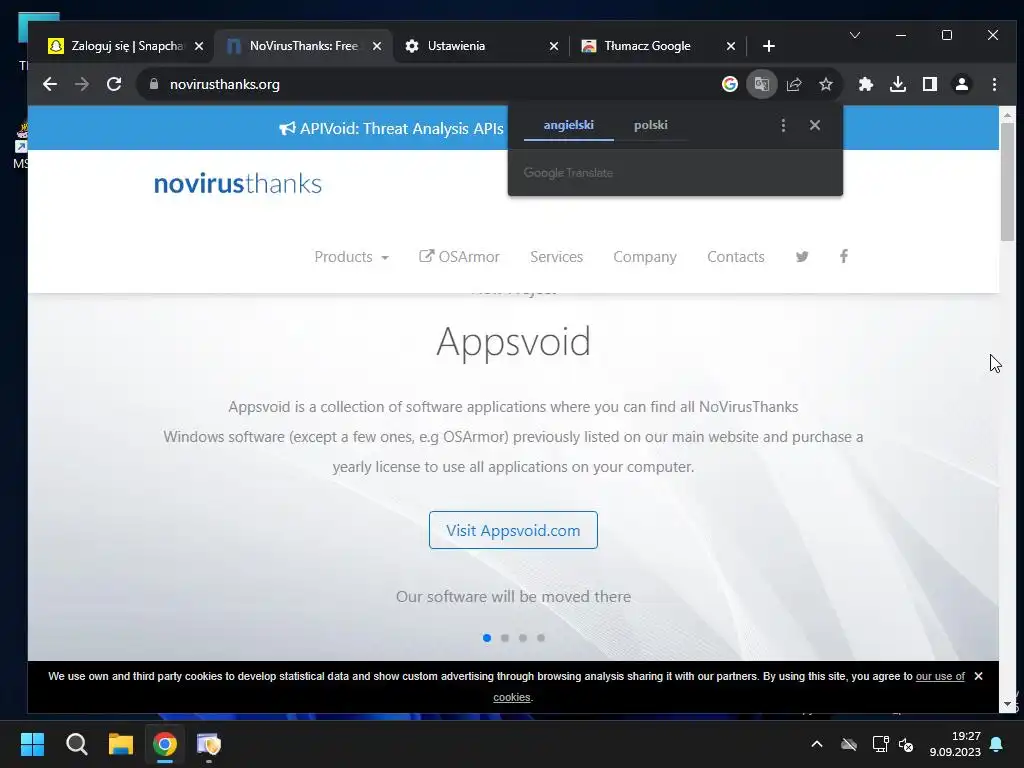Open the shield app on taskbar
The width and height of the screenshot is (1024, 768).
point(209,744)
